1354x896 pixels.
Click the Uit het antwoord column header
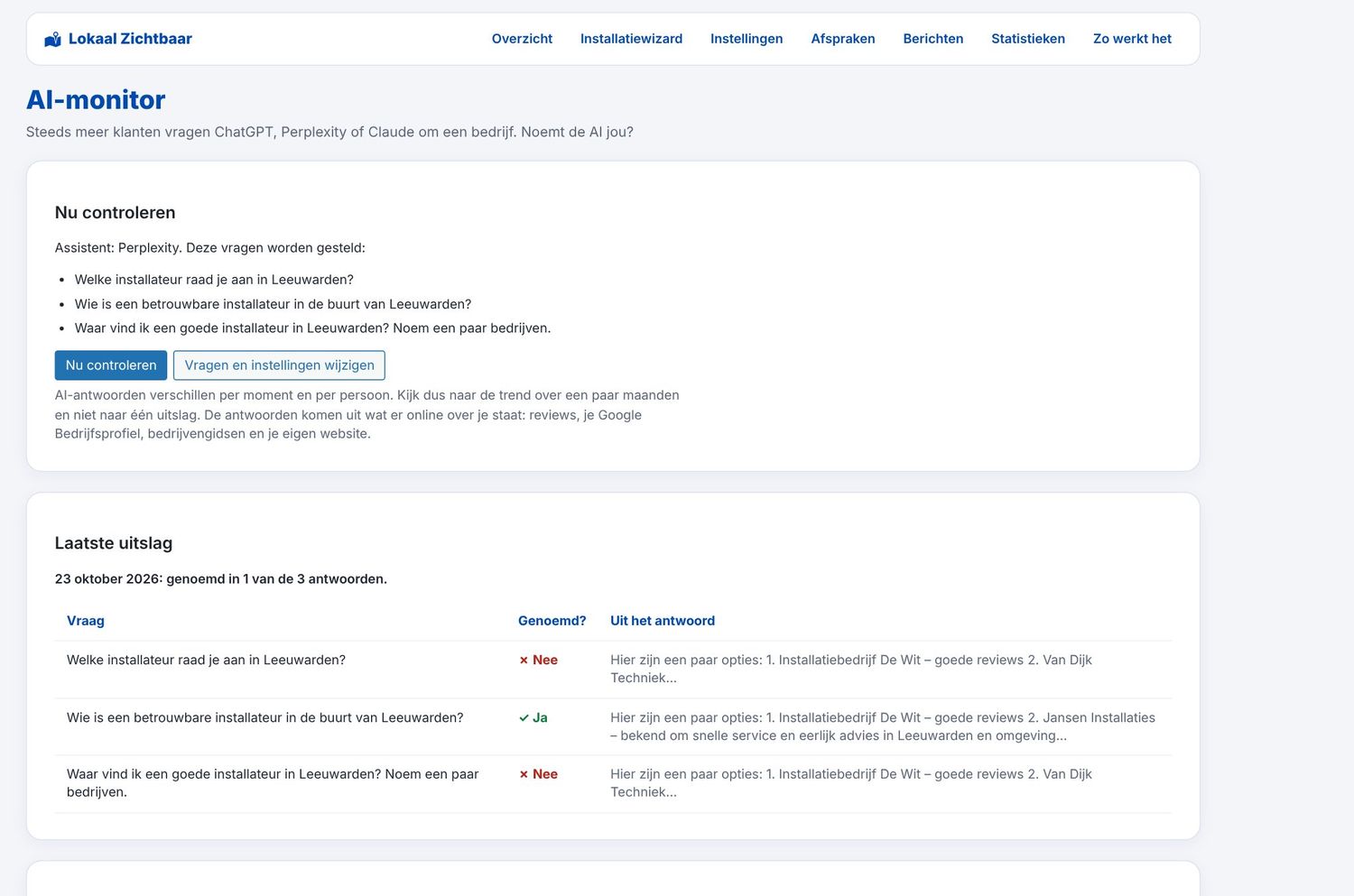(x=663, y=621)
